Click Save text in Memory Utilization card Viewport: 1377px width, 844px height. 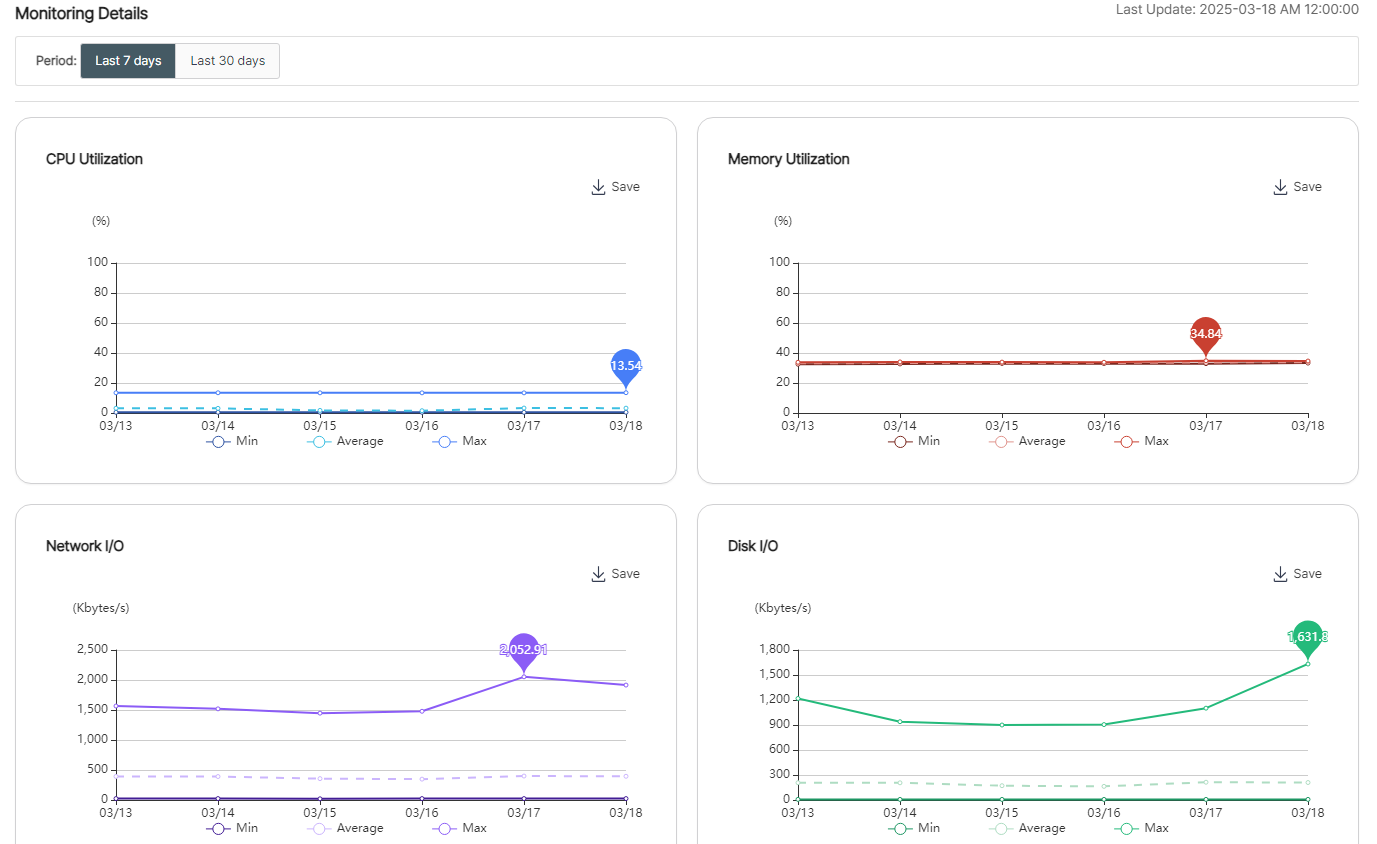click(1308, 187)
